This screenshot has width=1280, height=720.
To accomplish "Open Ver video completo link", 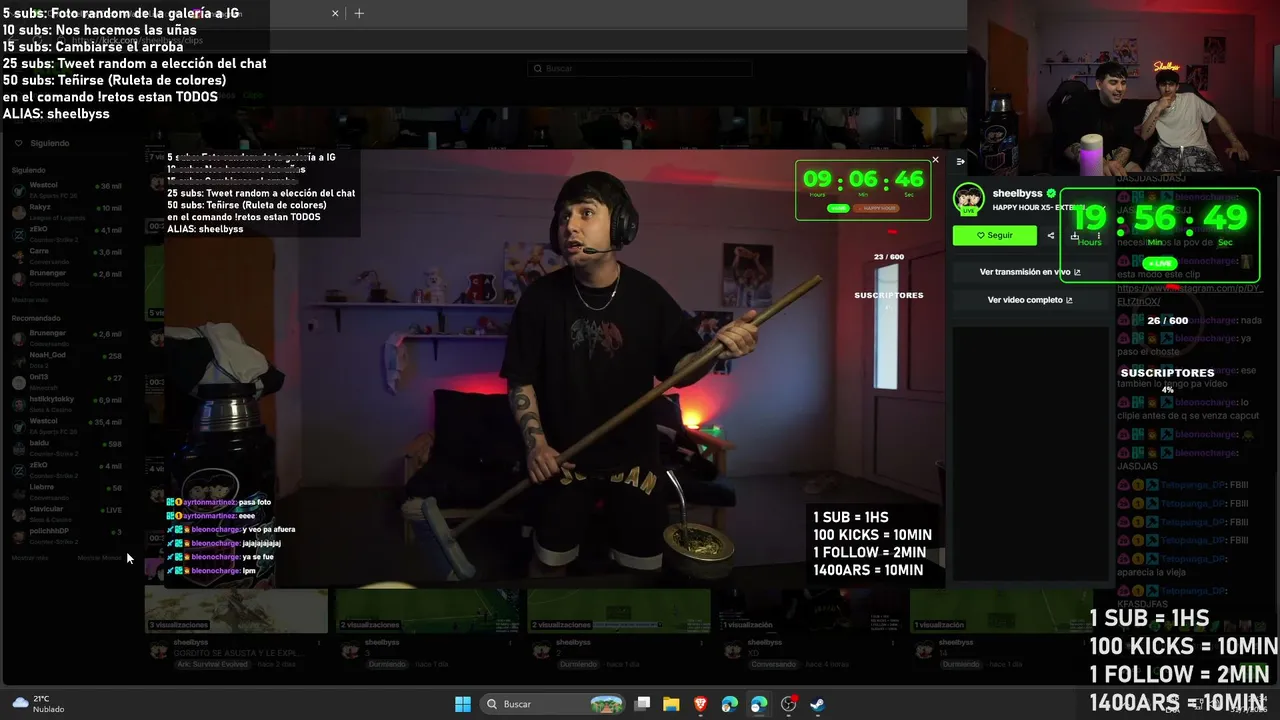I will tap(1030, 300).
